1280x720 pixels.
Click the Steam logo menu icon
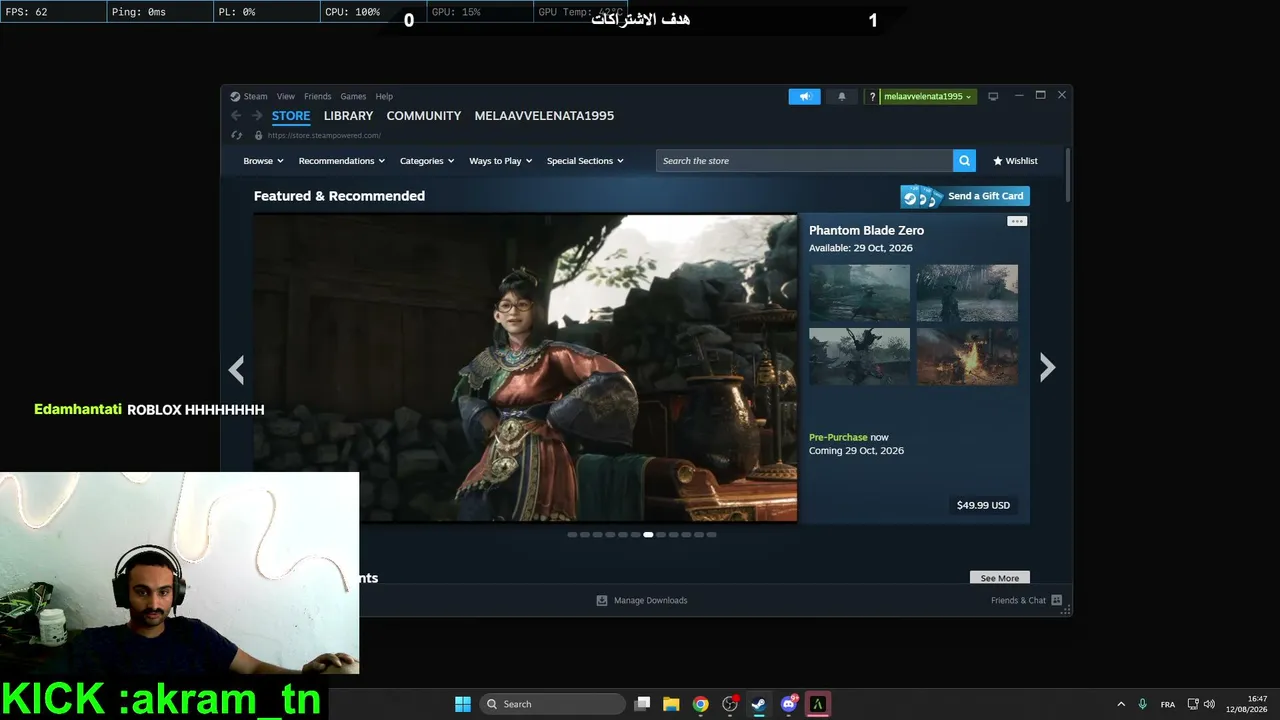coord(235,97)
